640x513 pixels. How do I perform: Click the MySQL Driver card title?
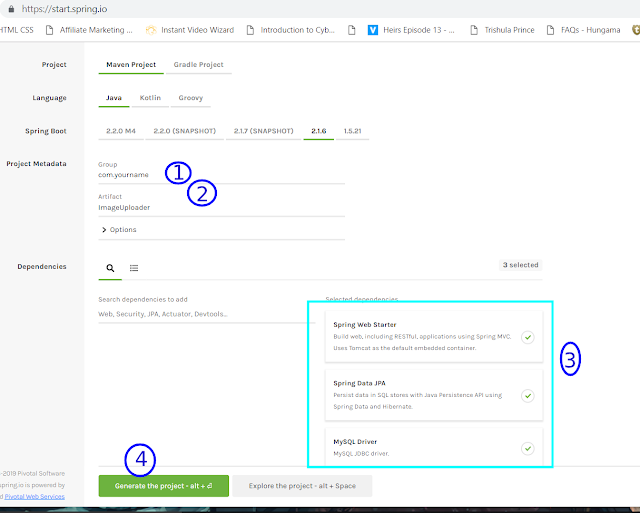(x=355, y=442)
